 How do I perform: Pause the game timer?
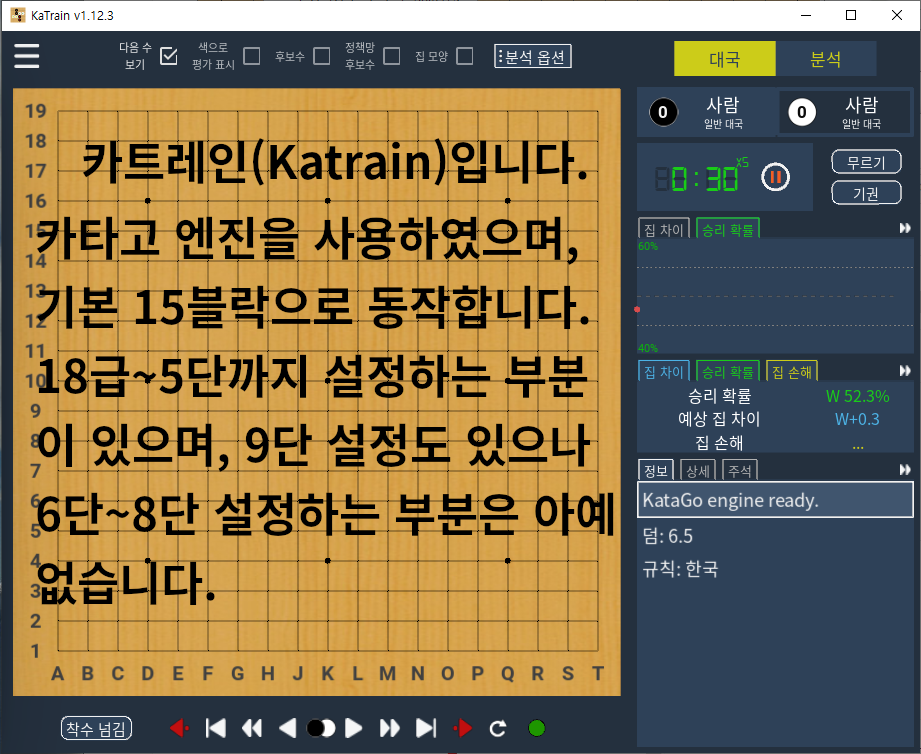775,177
